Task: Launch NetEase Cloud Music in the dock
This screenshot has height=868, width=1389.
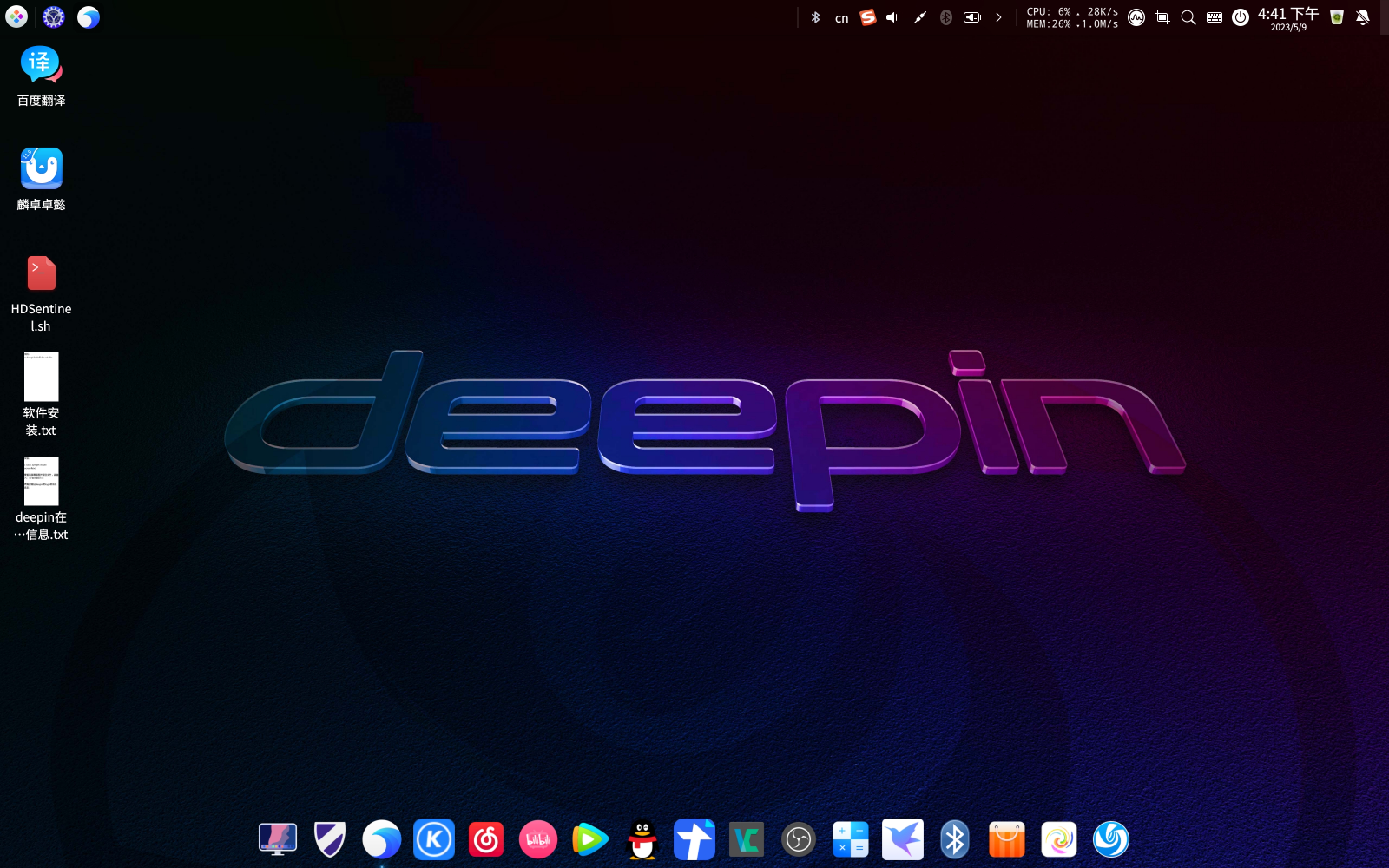Action: (x=486, y=839)
